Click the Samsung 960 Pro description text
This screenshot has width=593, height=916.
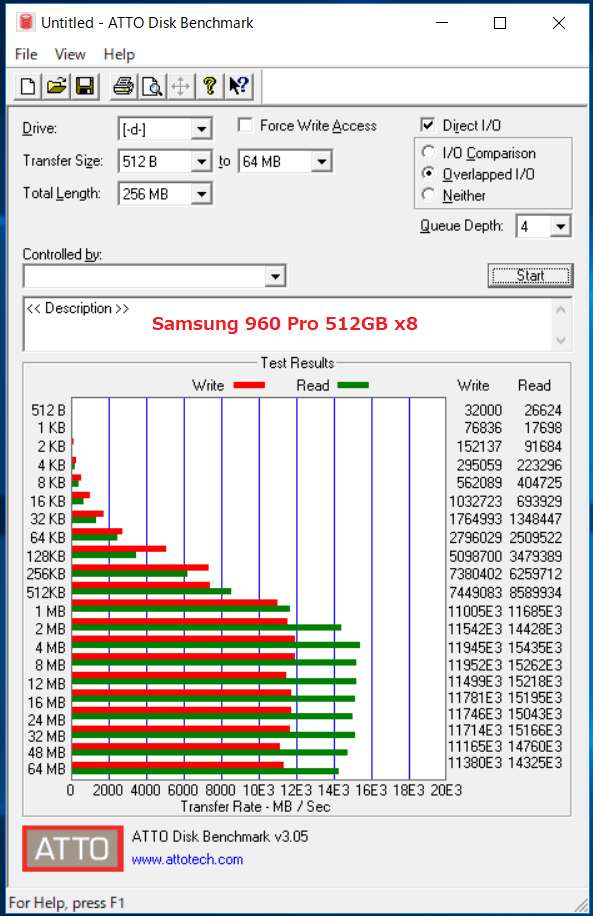click(x=285, y=323)
